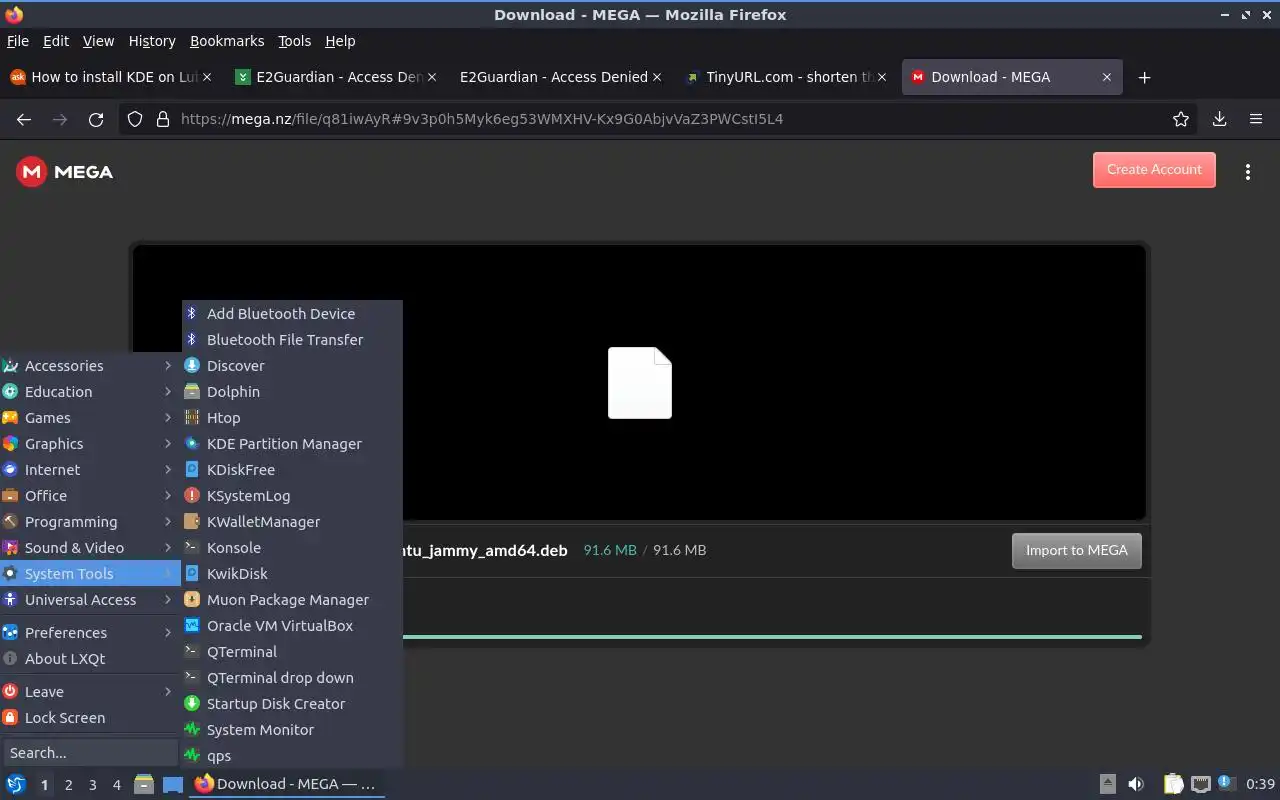Viewport: 1280px width, 800px height.
Task: Launch Startup Disk Creator
Action: click(x=292, y=703)
